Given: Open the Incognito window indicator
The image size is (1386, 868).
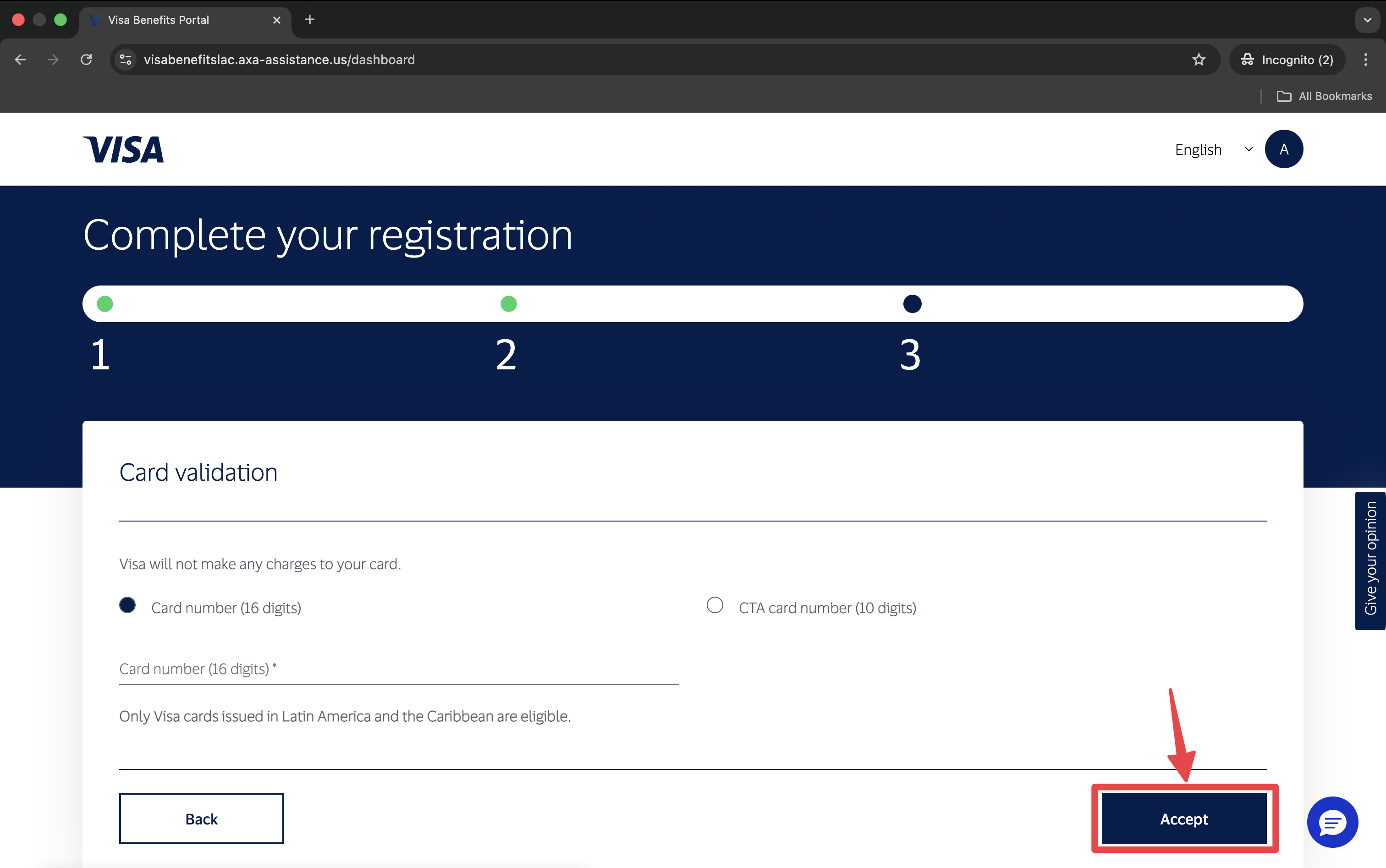Looking at the screenshot, I should tap(1287, 60).
